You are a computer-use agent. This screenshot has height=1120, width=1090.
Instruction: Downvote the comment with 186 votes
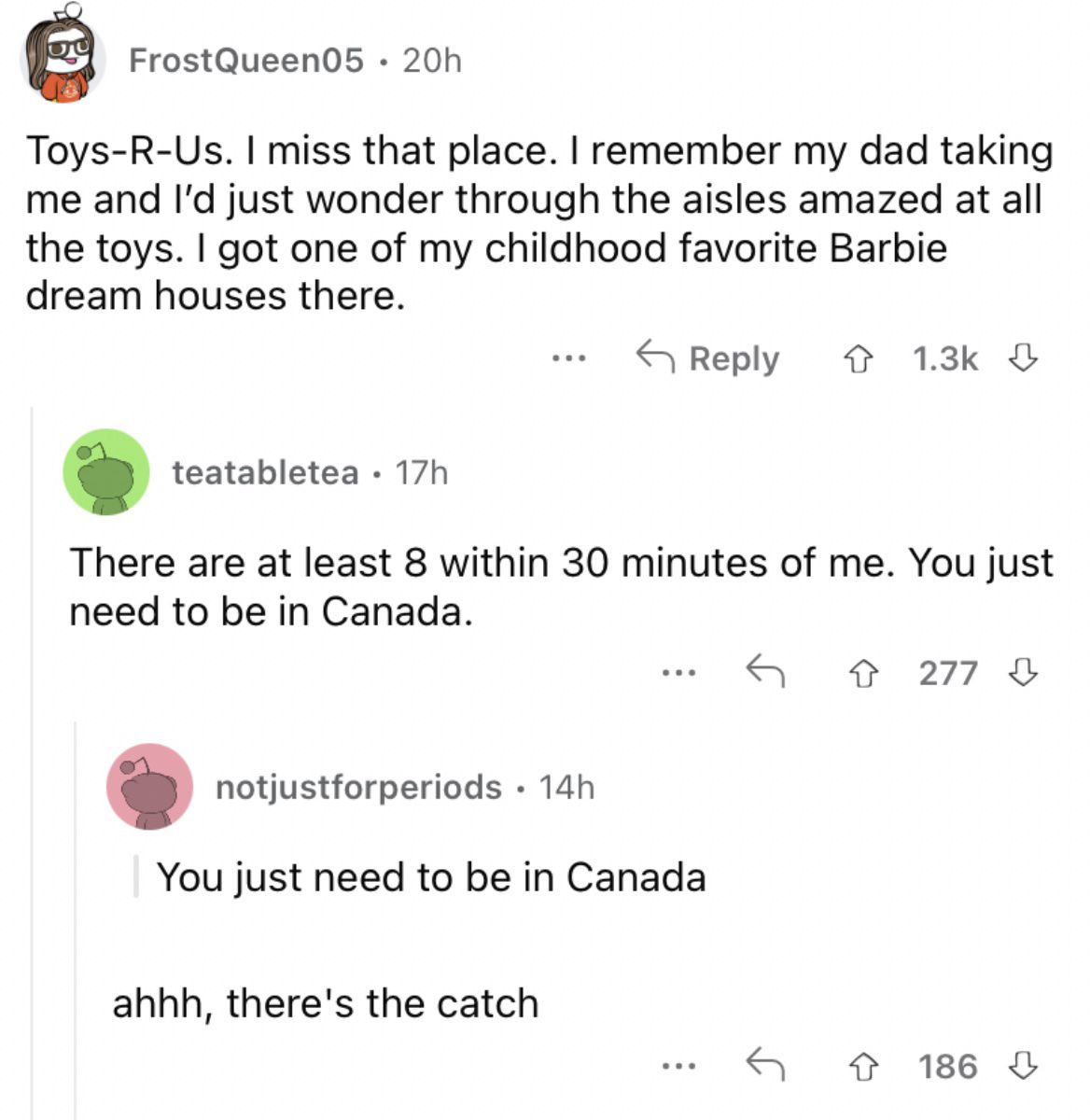pyautogui.click(x=1024, y=1065)
